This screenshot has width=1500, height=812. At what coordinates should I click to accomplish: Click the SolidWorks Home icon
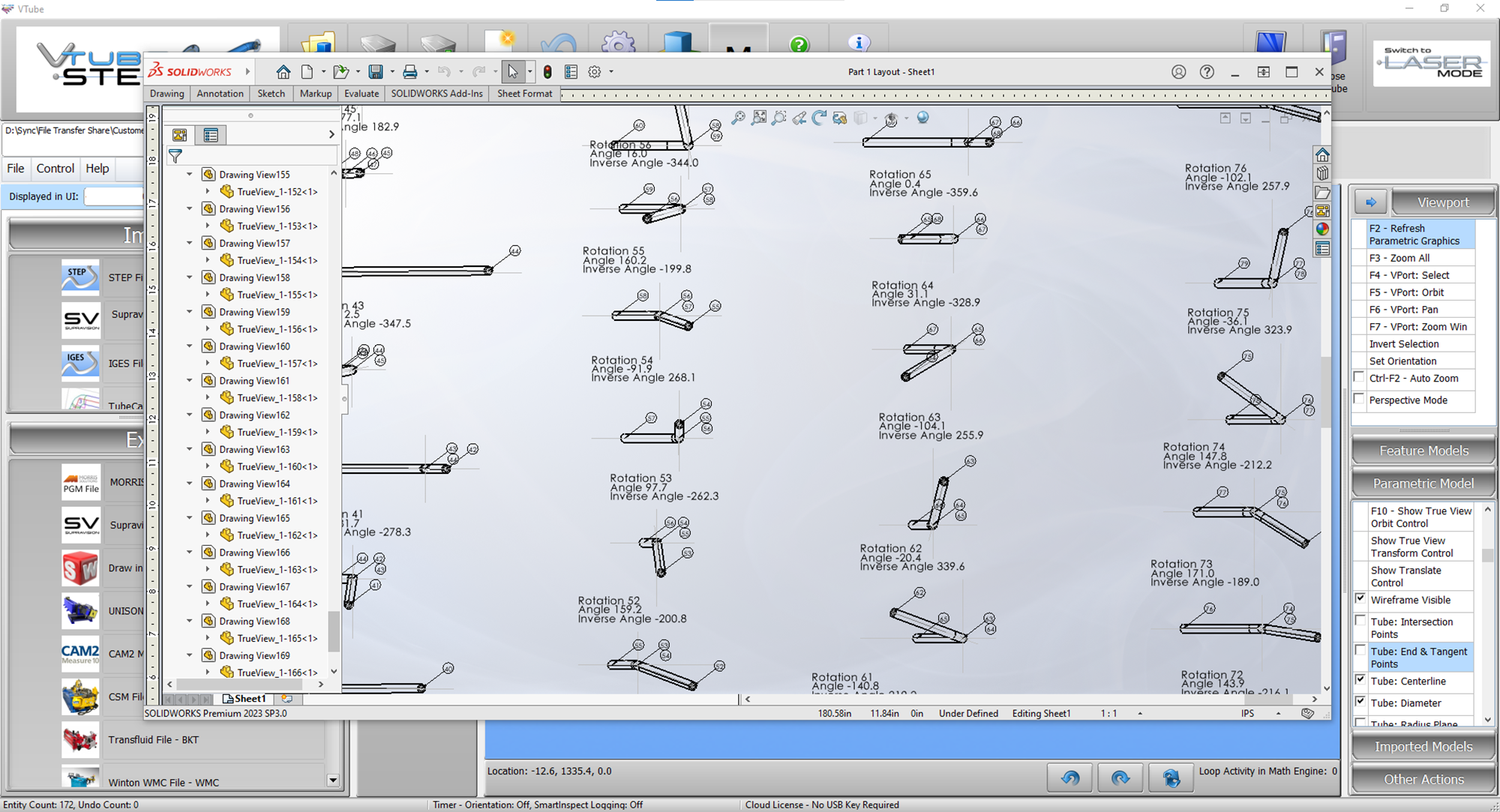point(283,72)
